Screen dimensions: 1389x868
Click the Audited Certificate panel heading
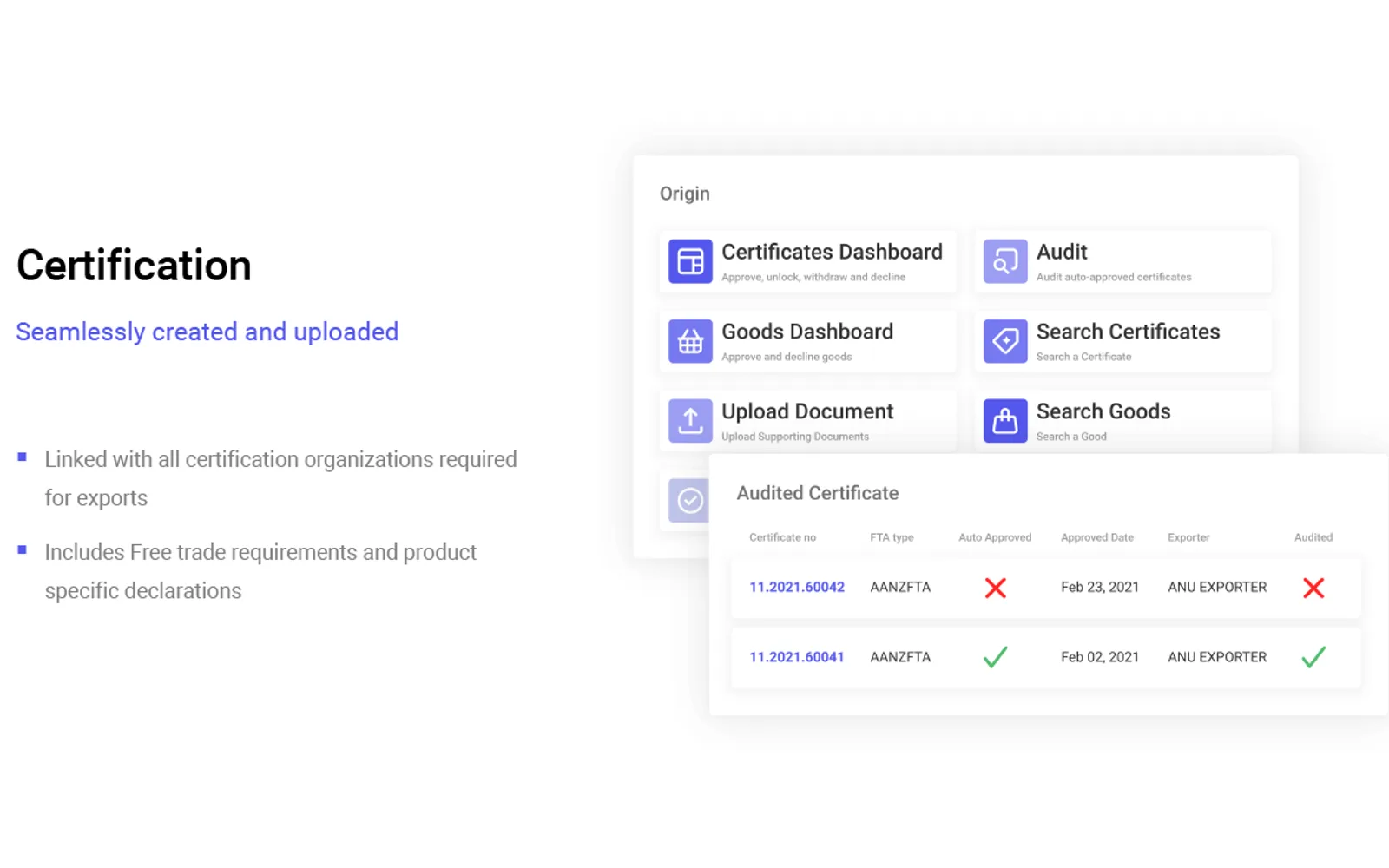(818, 493)
